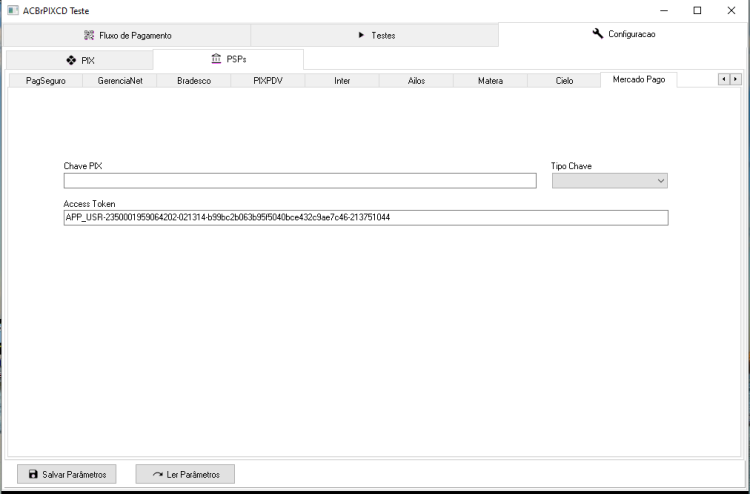Select the Configuracao tab
The height and width of the screenshot is (494, 750).
(x=623, y=34)
